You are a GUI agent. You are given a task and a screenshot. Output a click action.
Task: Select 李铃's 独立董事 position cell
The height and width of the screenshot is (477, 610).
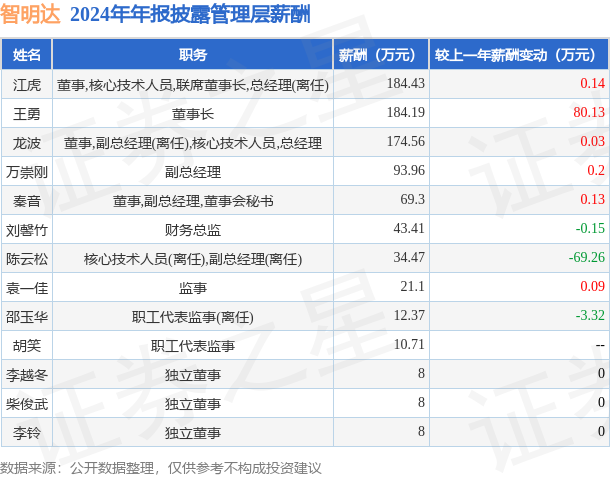point(193,433)
